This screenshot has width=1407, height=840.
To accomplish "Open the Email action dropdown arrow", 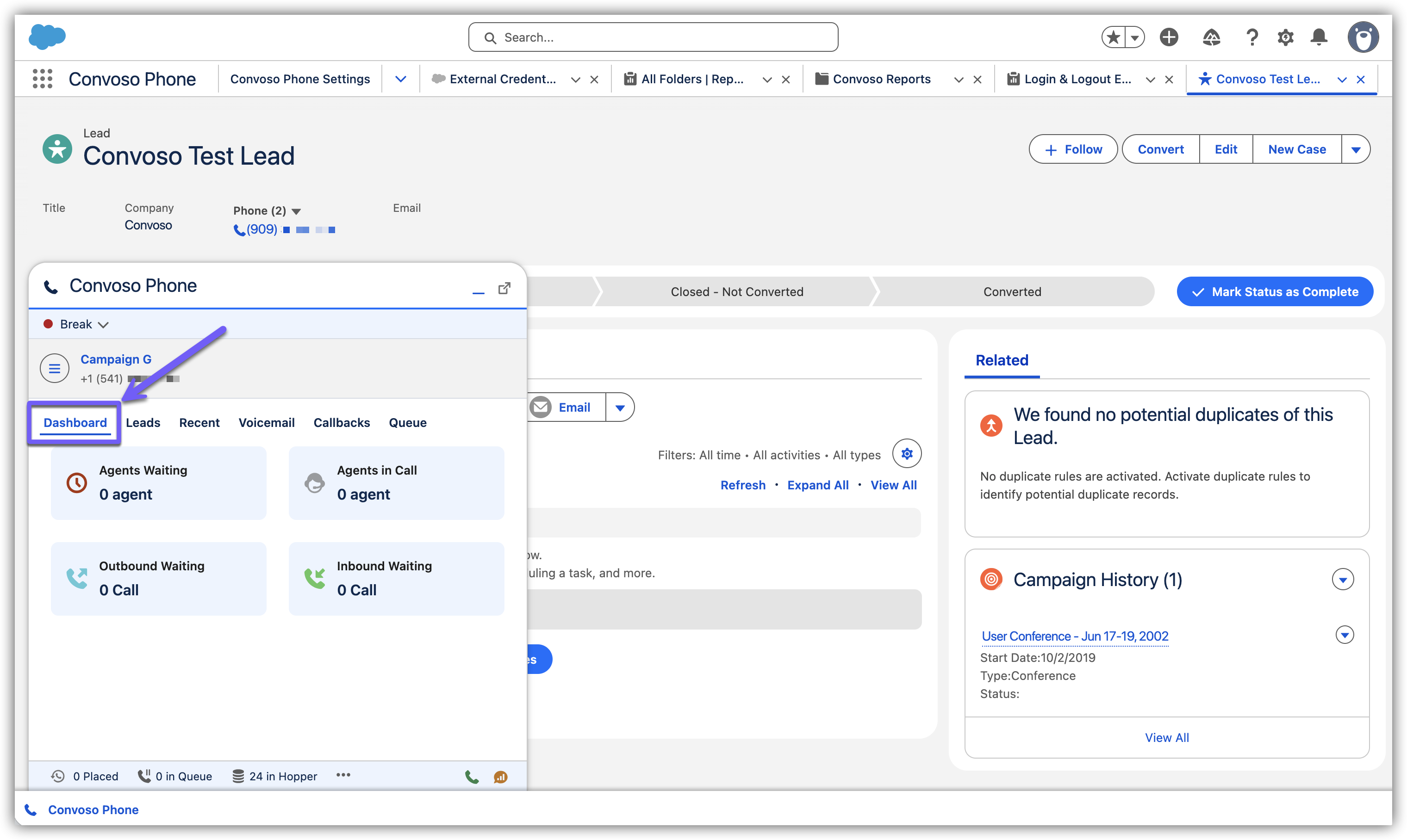I will tap(620, 408).
